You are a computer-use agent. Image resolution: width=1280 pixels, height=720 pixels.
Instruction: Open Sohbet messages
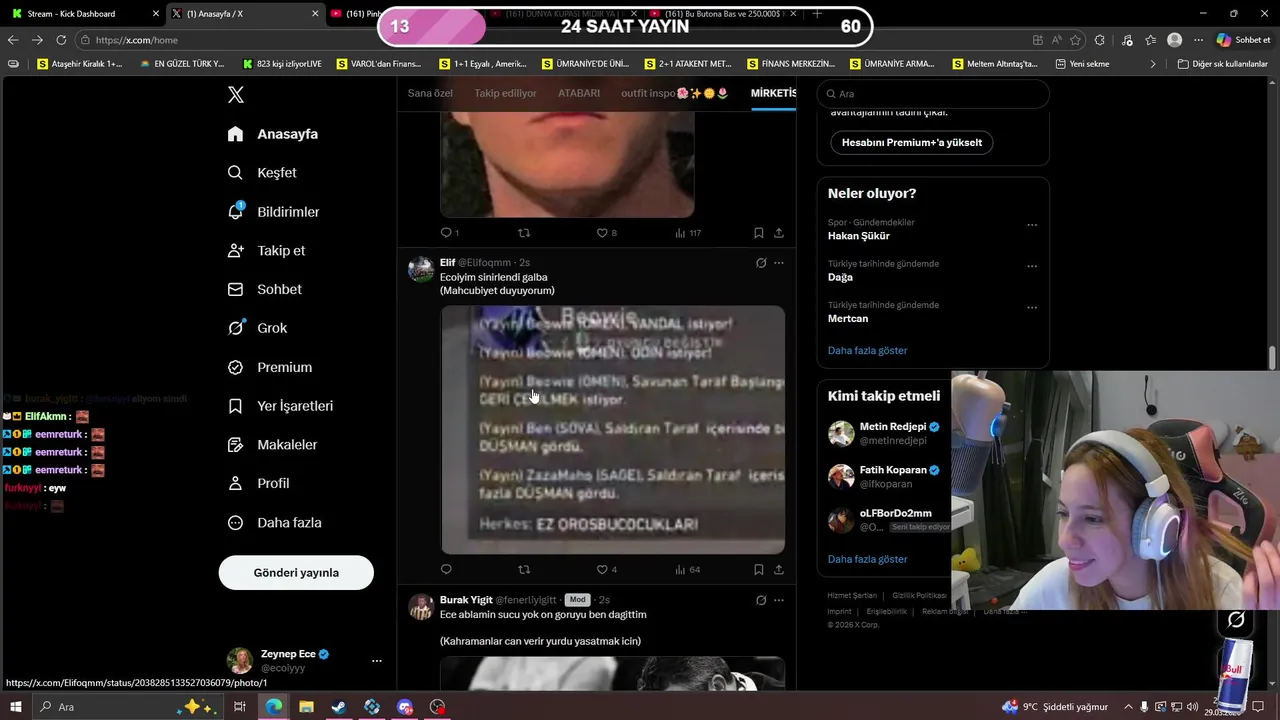point(265,289)
